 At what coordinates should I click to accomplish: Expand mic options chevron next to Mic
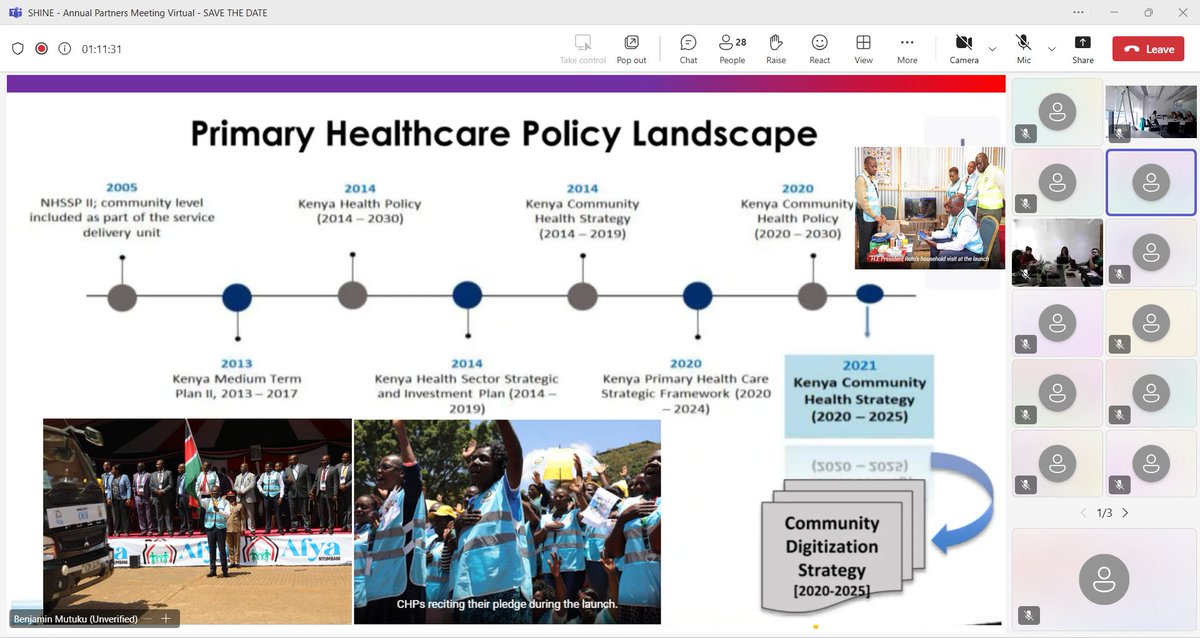(1051, 48)
